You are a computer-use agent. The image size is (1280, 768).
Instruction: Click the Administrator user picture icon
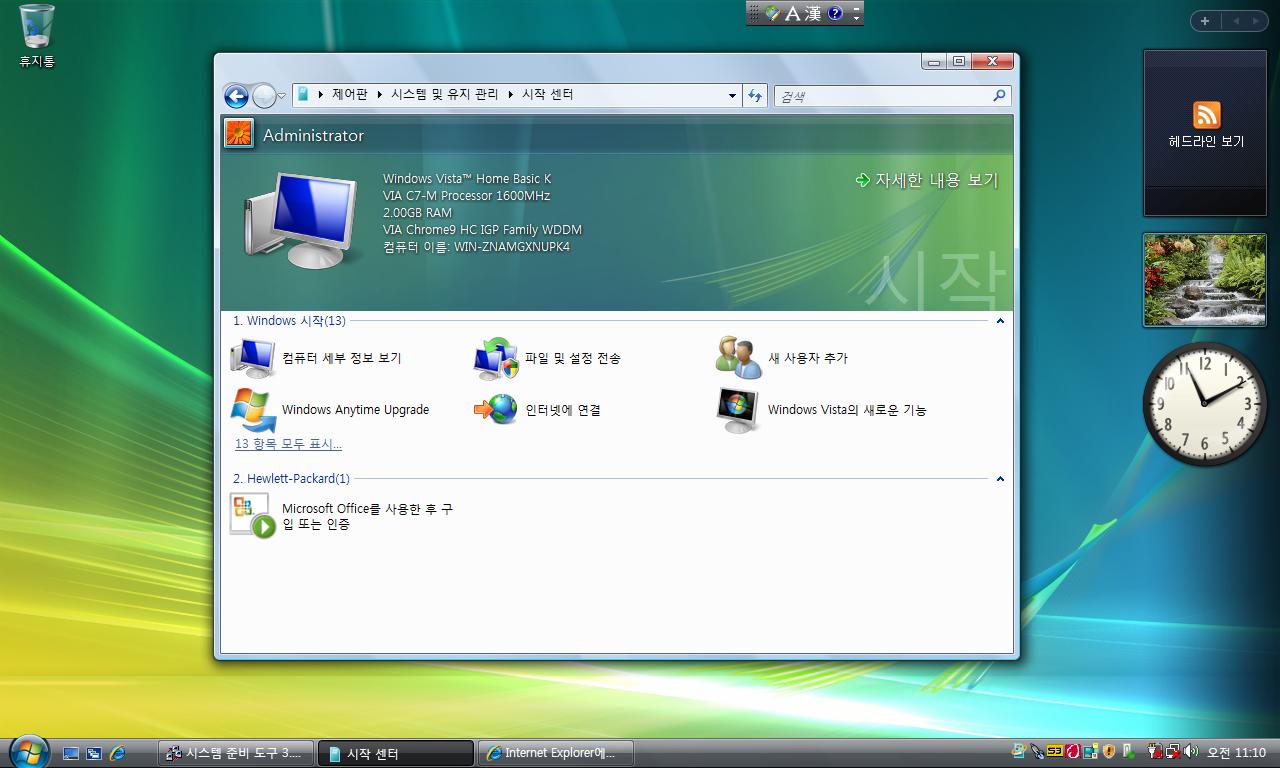[x=239, y=134]
